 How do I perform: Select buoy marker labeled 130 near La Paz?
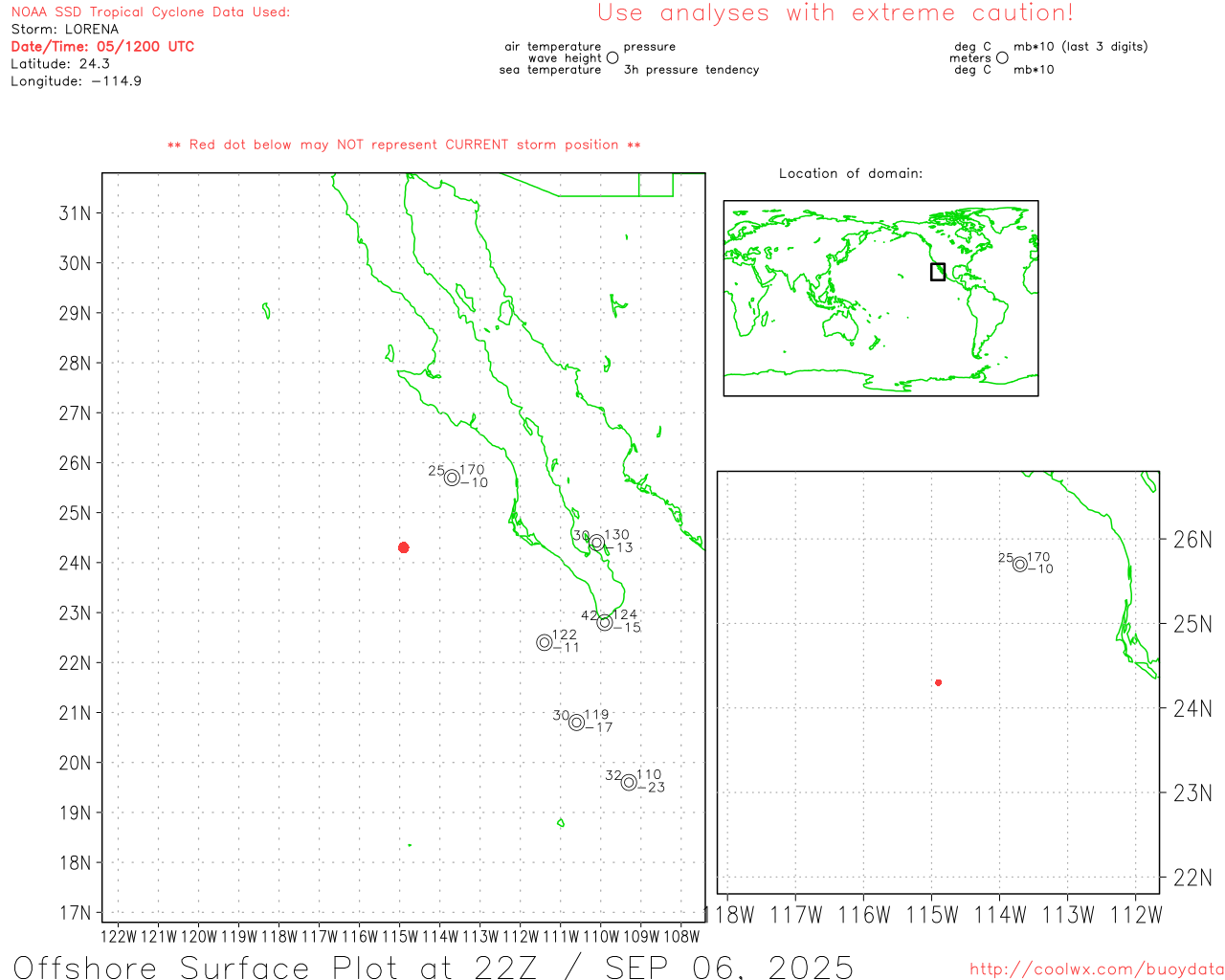(596, 543)
